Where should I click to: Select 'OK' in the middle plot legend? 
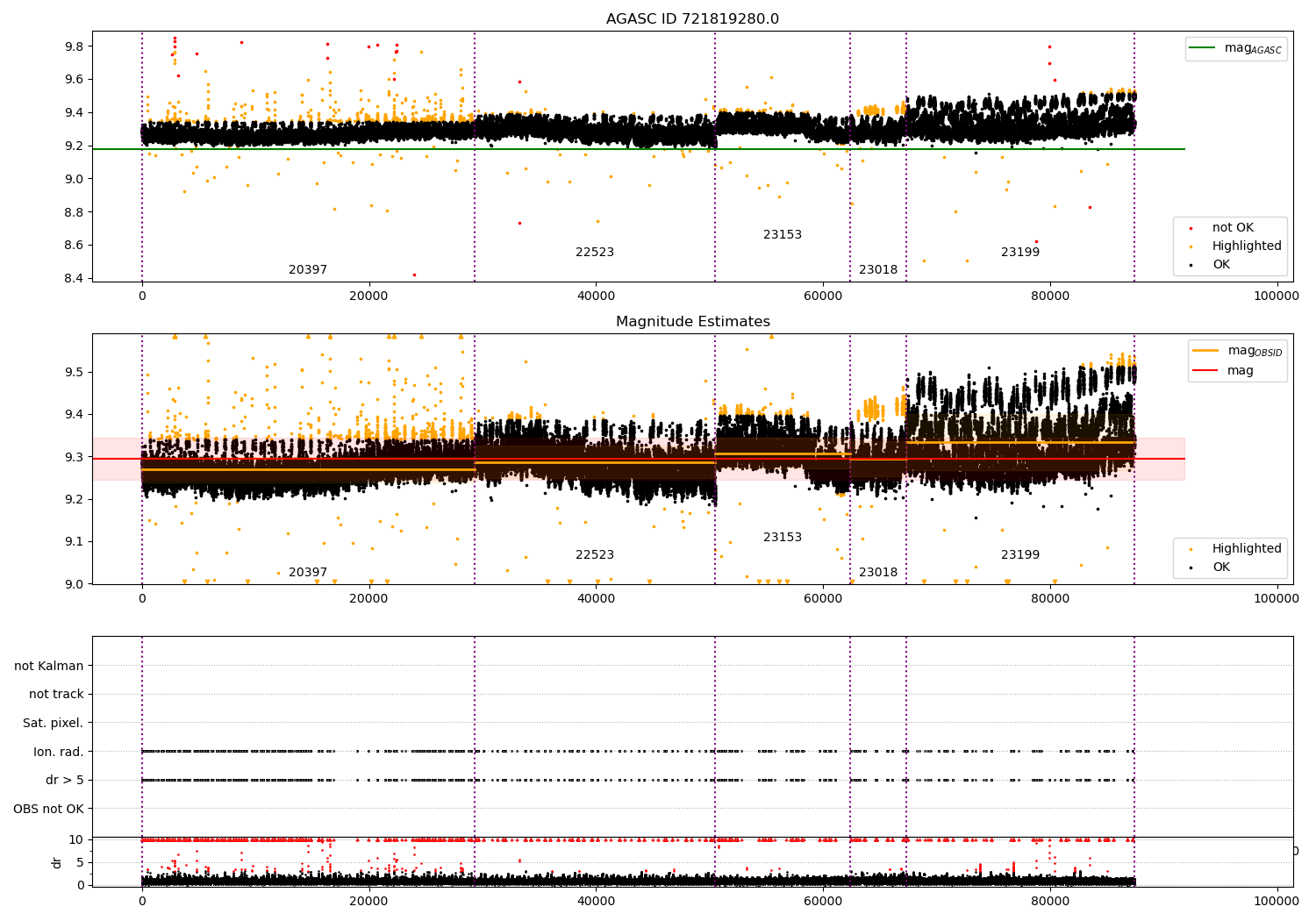tap(1221, 567)
